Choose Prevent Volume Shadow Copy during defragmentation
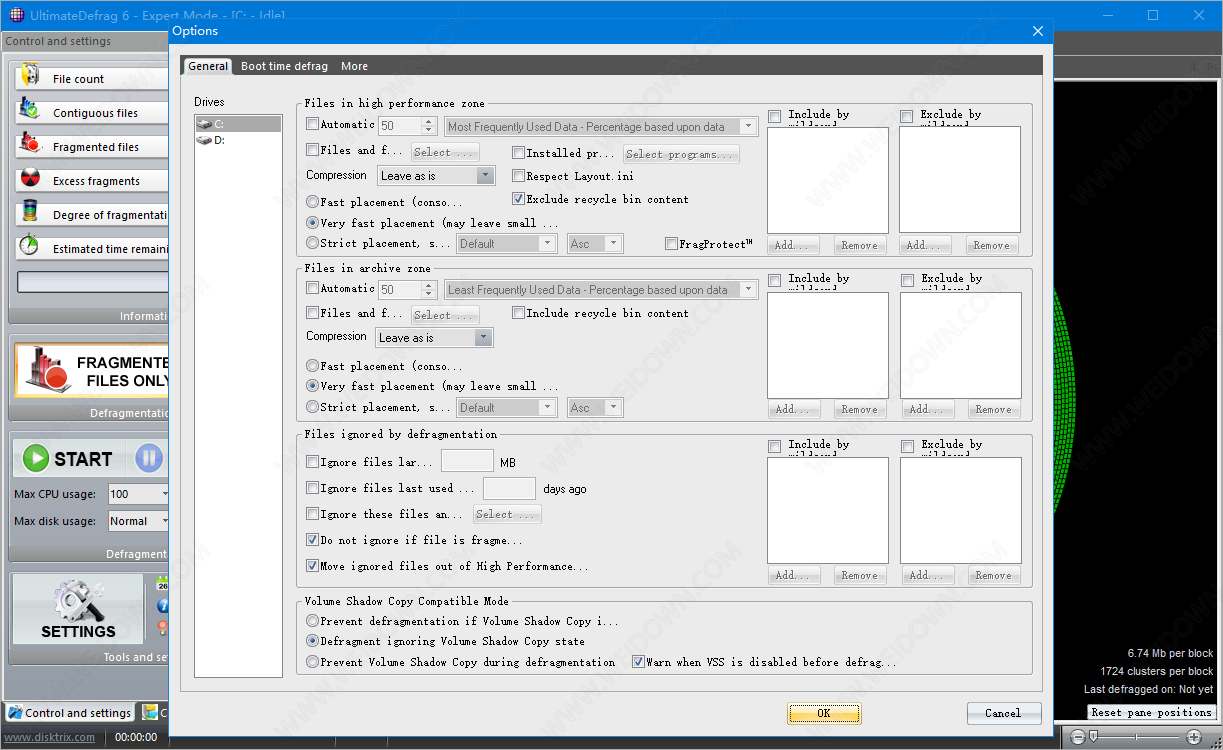1223x750 pixels. coord(312,662)
